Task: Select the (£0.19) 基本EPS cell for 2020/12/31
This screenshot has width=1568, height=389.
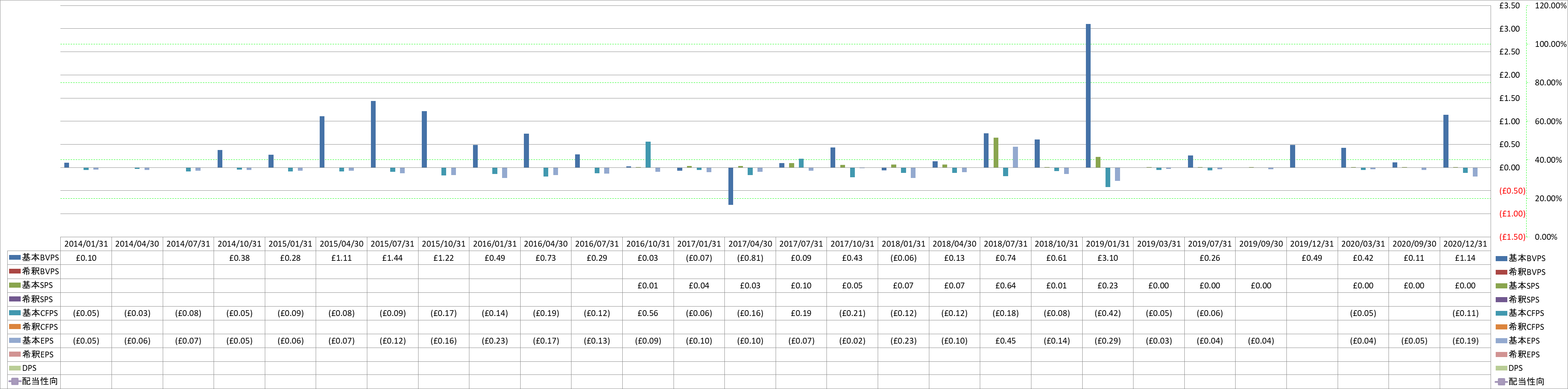Action: (x=1465, y=340)
